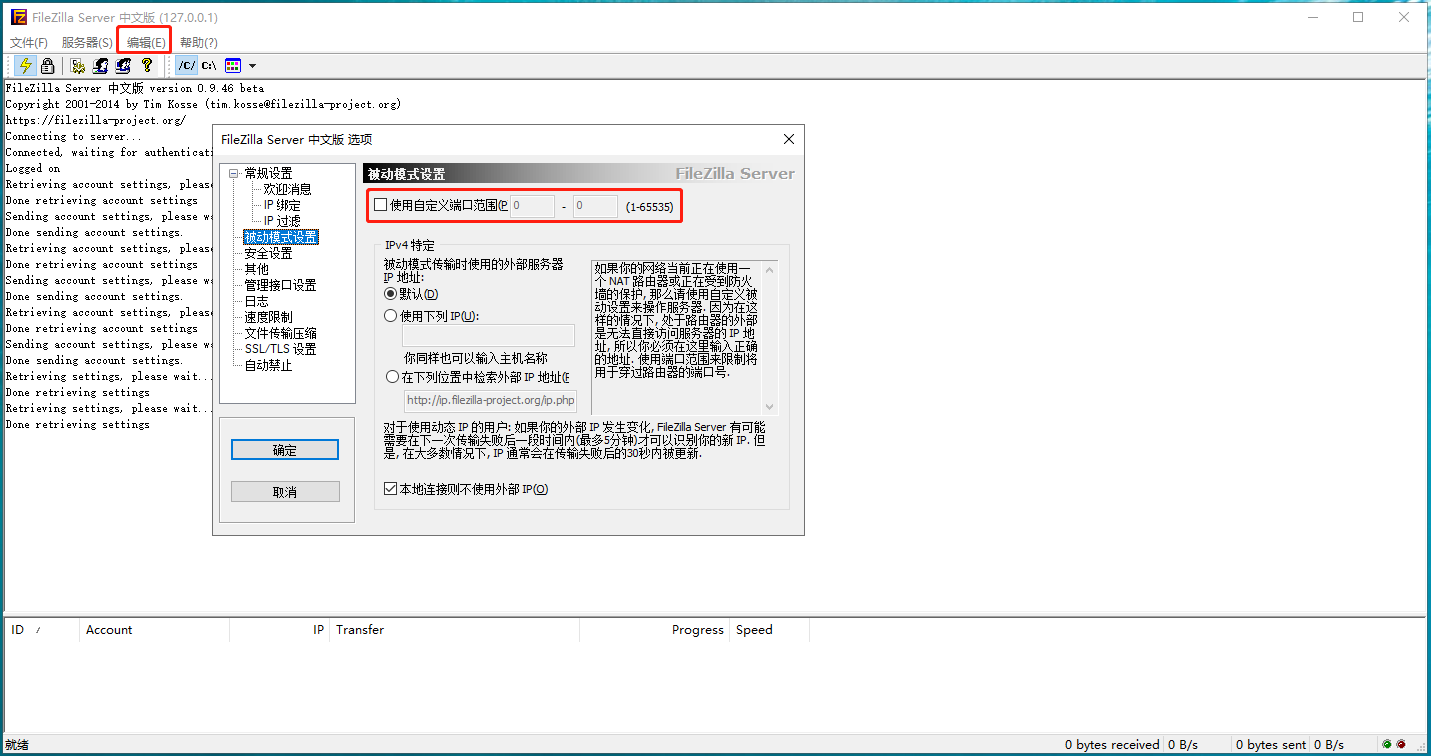Click the NAT help text scrollbar up arrow
Viewport: 1431px width, 756px height.
point(769,269)
